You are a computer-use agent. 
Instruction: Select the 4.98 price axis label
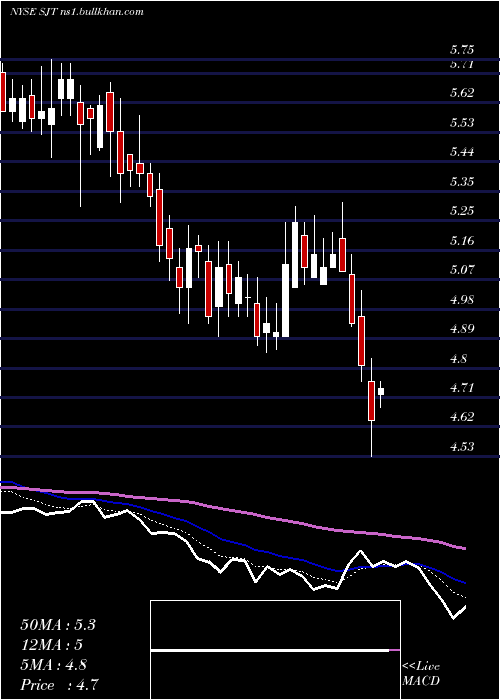pyautogui.click(x=462, y=300)
